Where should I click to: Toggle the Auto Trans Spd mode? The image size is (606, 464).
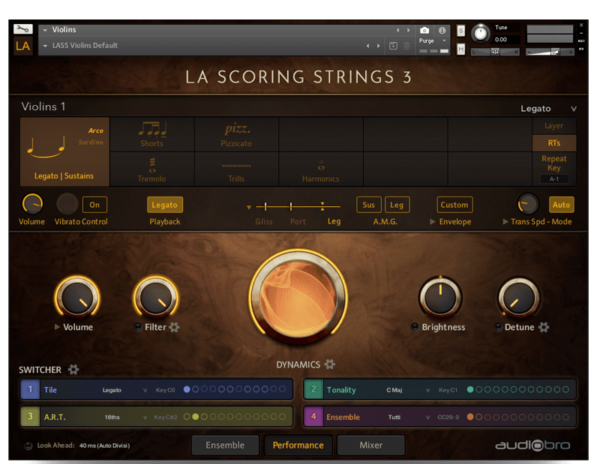561,205
